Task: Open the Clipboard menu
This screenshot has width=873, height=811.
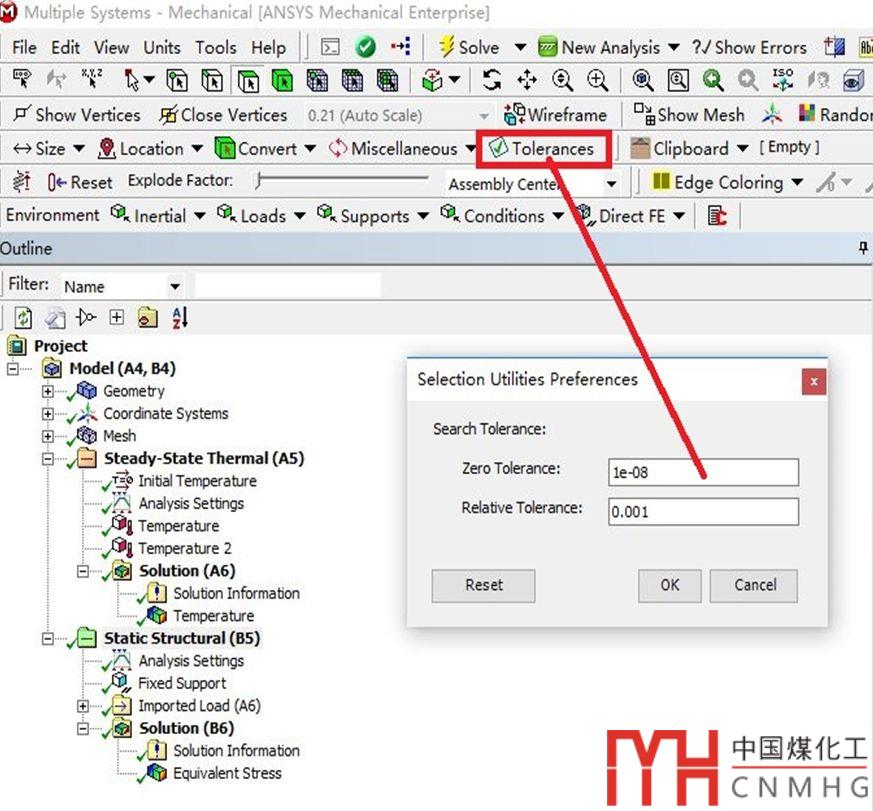Action: tap(689, 149)
